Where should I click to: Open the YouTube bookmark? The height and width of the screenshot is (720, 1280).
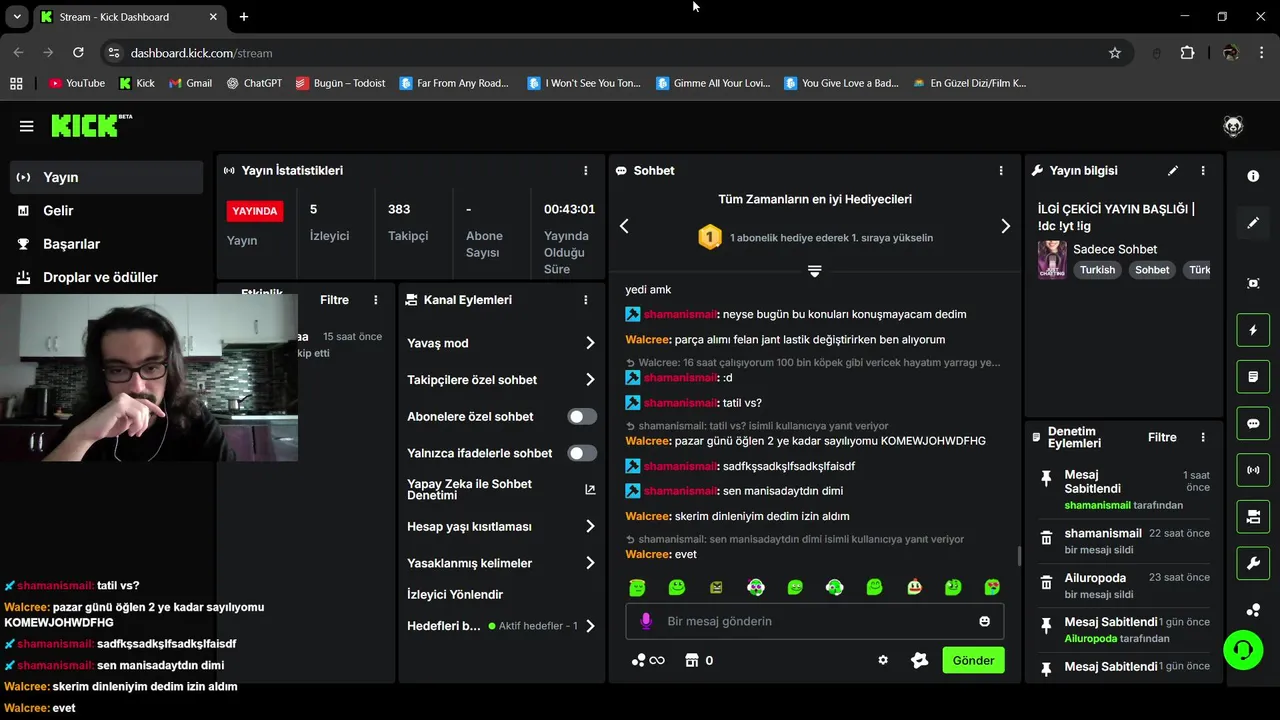click(x=77, y=83)
